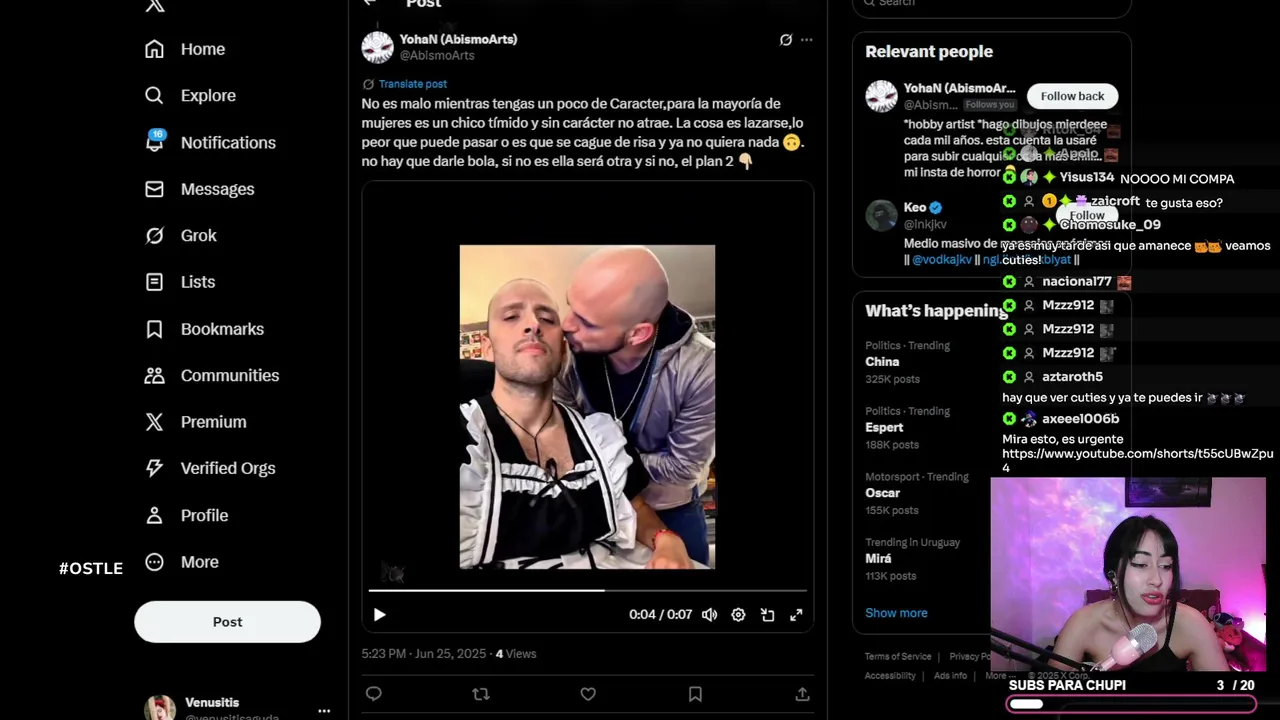Click the Follow back button
Image resolution: width=1280 pixels, height=720 pixels.
[x=1073, y=96]
